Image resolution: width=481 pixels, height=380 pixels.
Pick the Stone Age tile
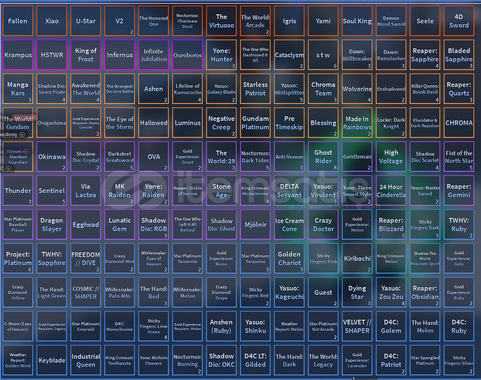(221, 191)
